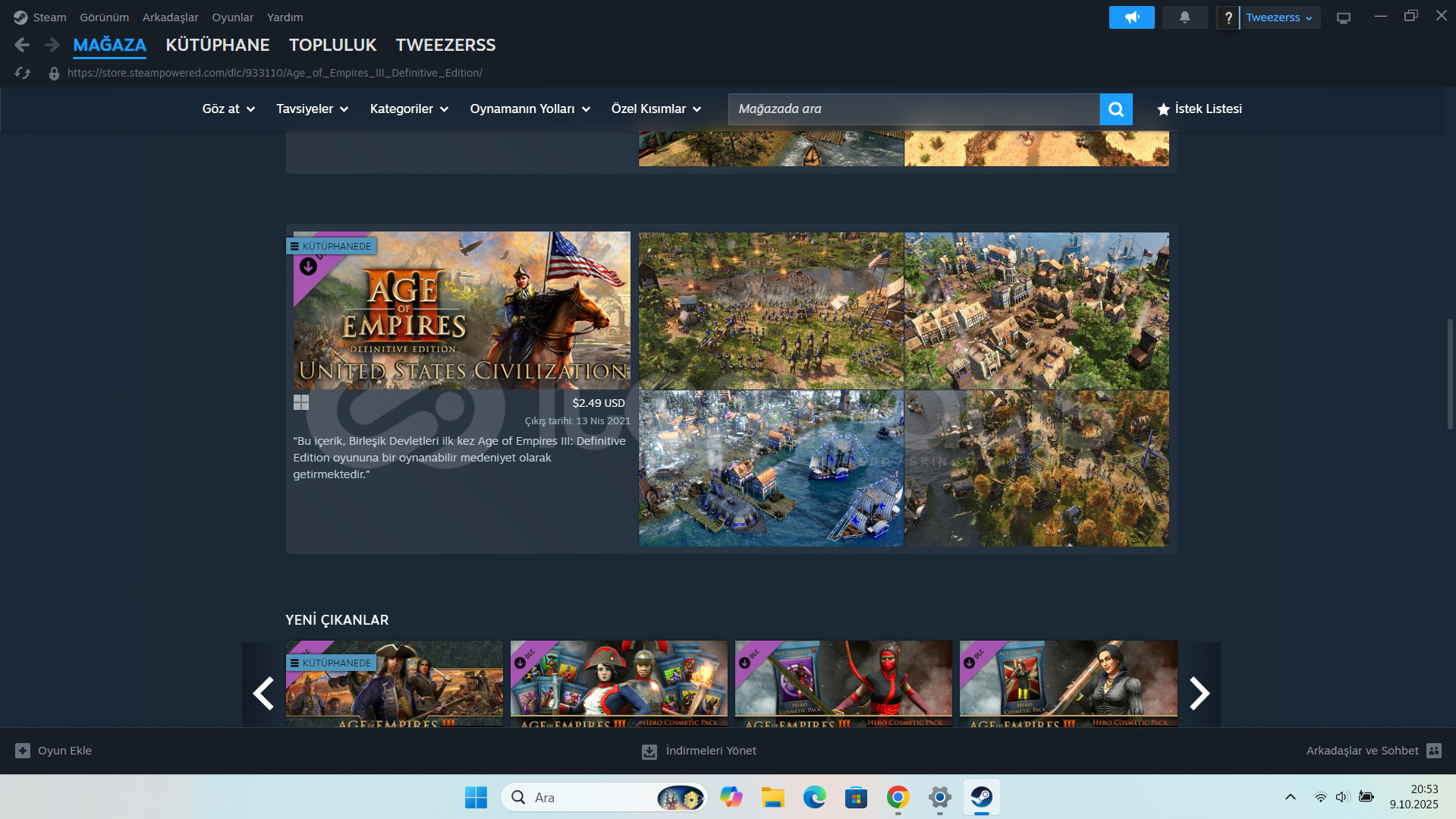Click the Mağazada ara search field
Viewport: 1456px width, 819px height.
(914, 109)
